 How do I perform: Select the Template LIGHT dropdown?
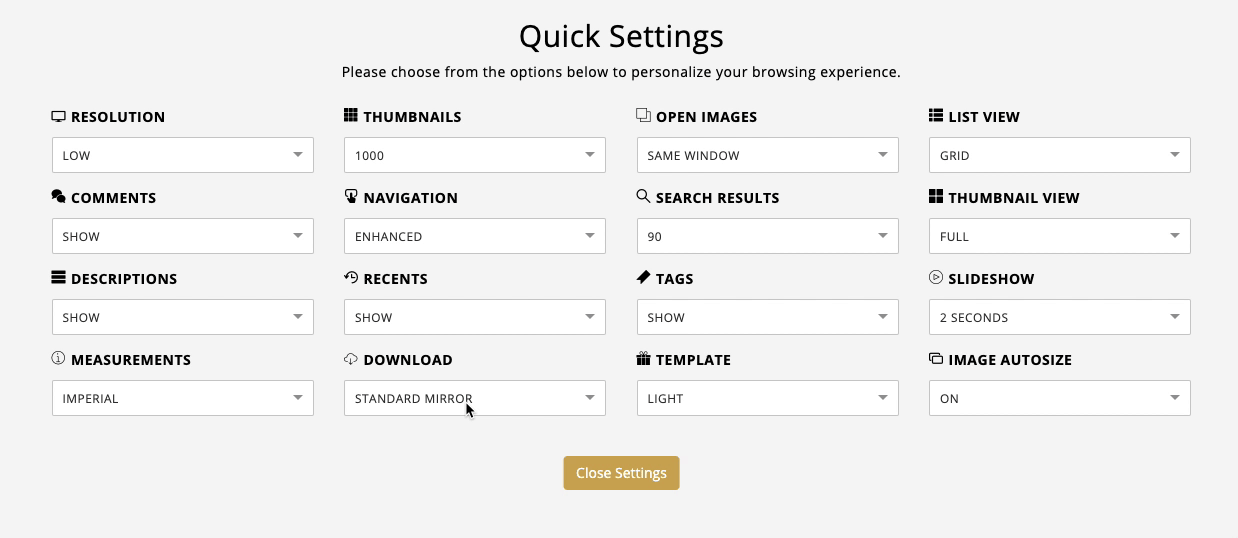(x=767, y=398)
